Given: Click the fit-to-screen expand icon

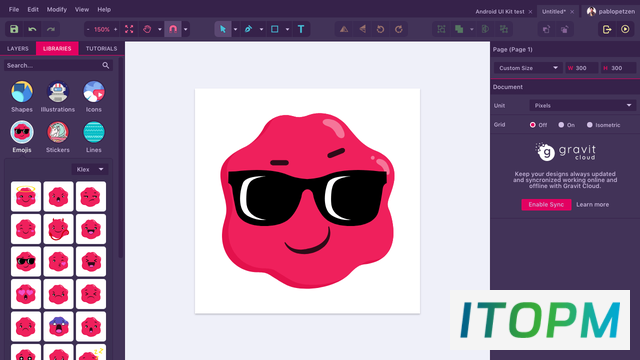Looking at the screenshot, I should coord(129,29).
